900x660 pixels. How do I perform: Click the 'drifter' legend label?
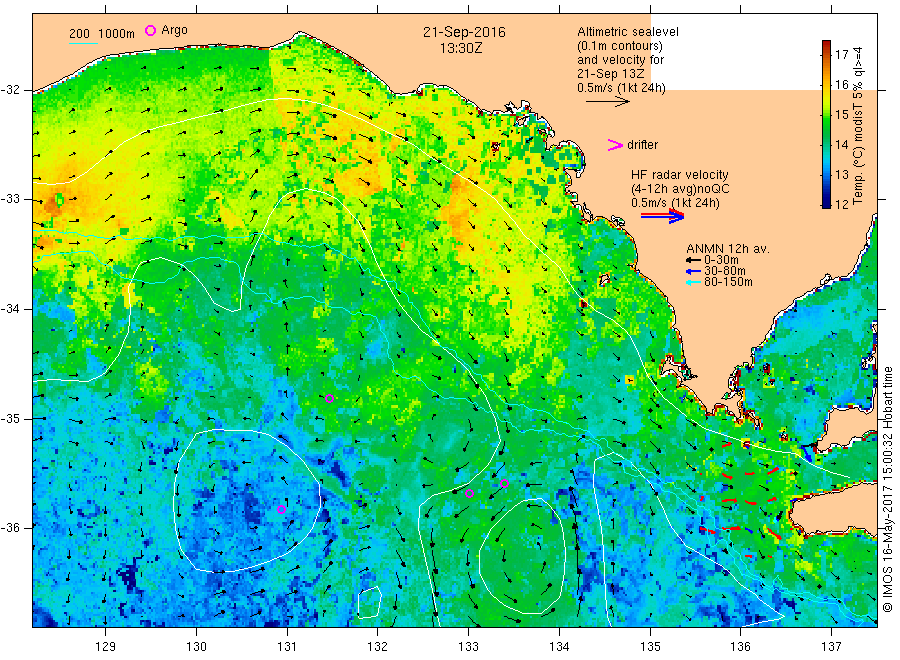642,145
